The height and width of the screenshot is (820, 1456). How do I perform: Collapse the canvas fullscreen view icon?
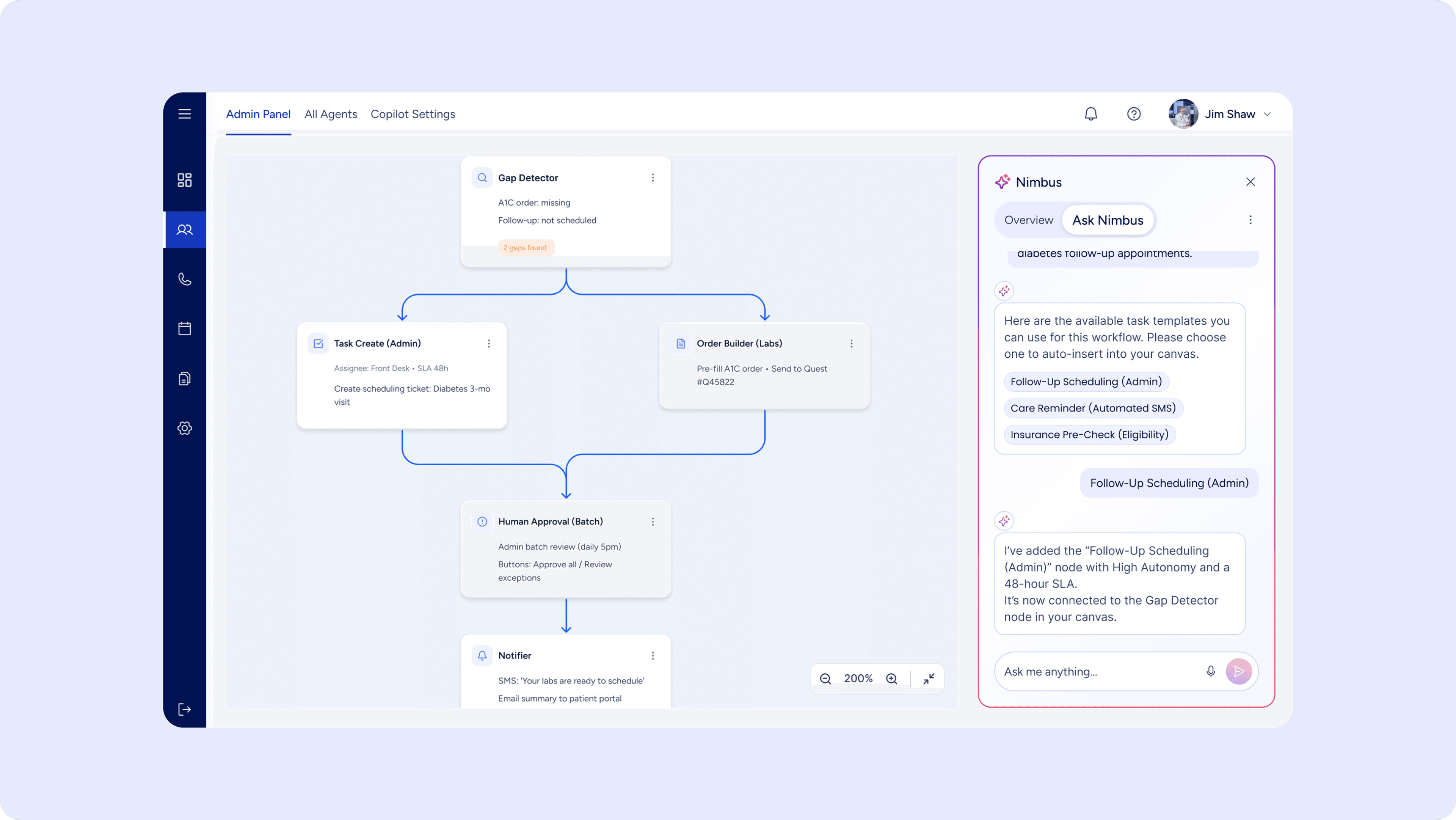pos(929,678)
